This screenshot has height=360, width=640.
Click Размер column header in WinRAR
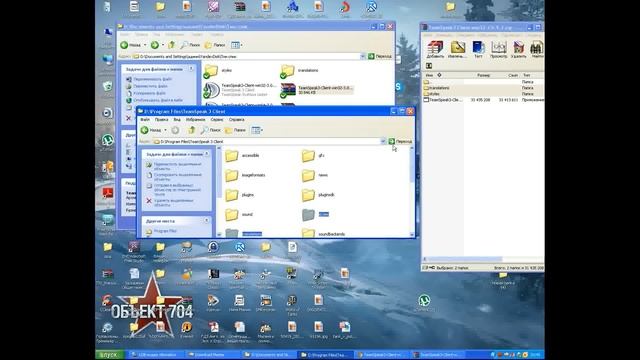pyautogui.click(x=483, y=75)
